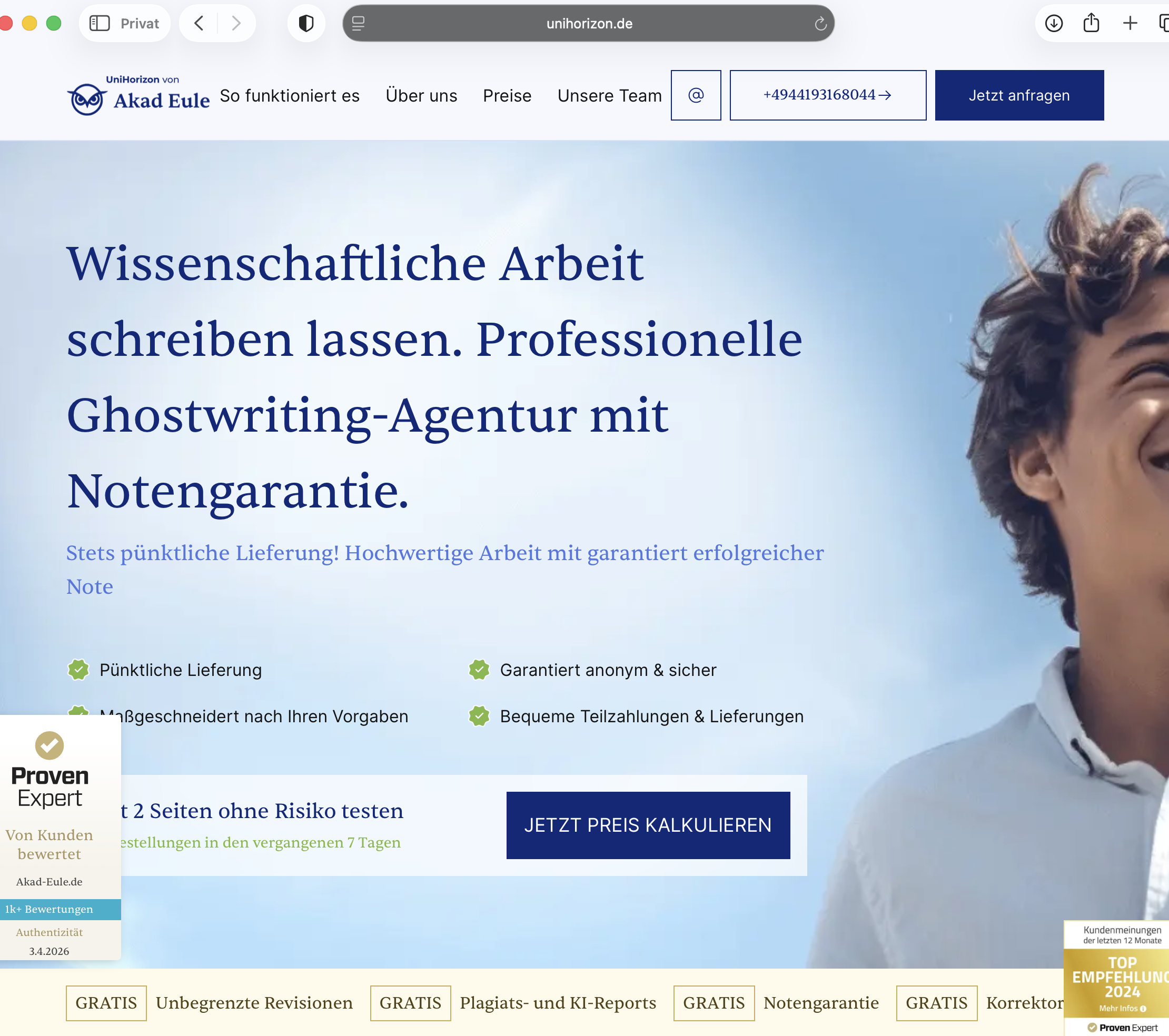This screenshot has height=1036, width=1169.
Task: Click Authentizität label in Proven Expert widget
Action: 49,932
